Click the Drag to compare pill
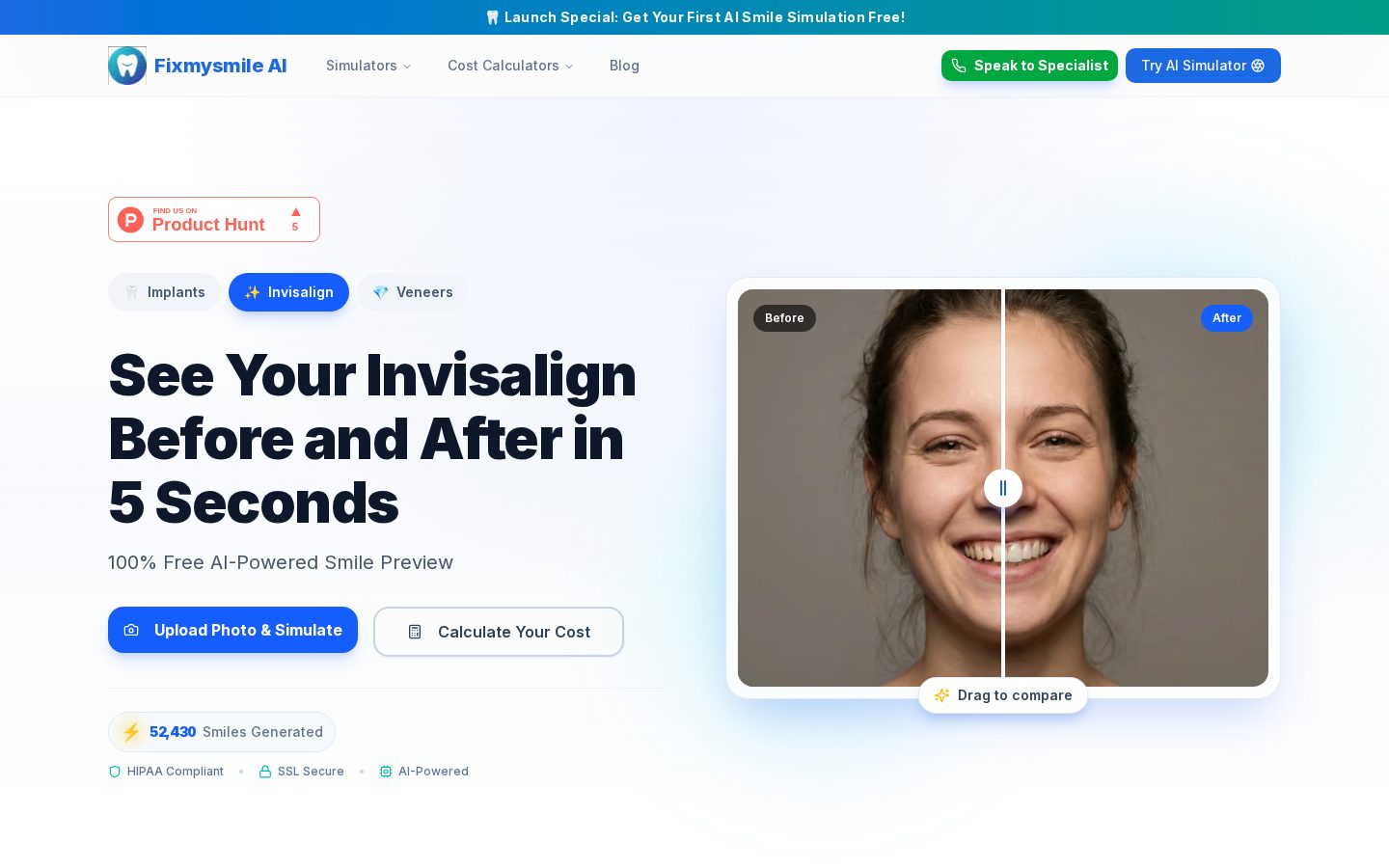The image size is (1389, 868). tap(1003, 695)
